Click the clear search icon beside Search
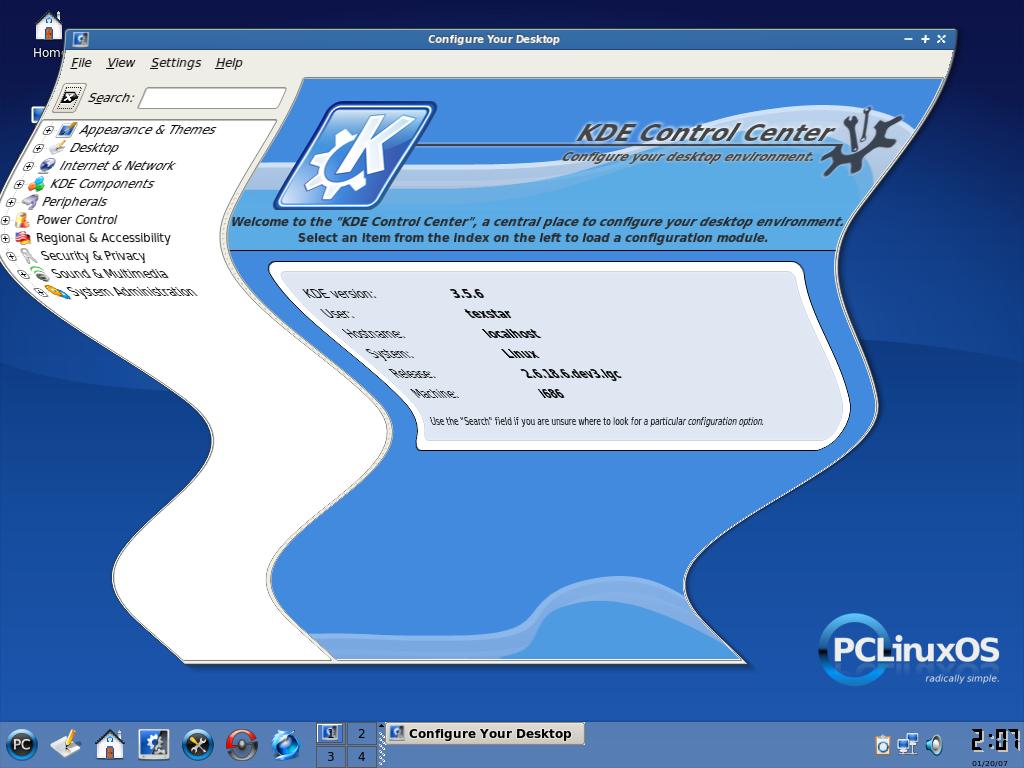 click(69, 98)
